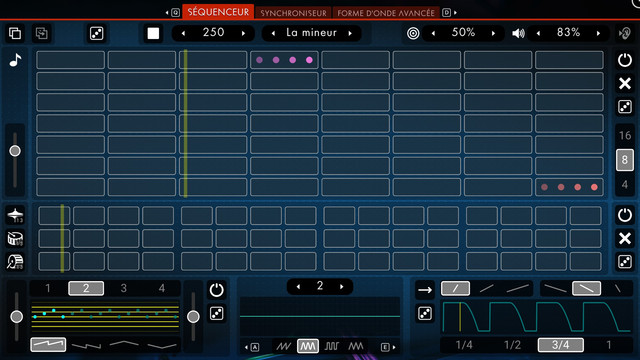Randomize the drum grid with dice
640x360 pixels.
coord(624,262)
